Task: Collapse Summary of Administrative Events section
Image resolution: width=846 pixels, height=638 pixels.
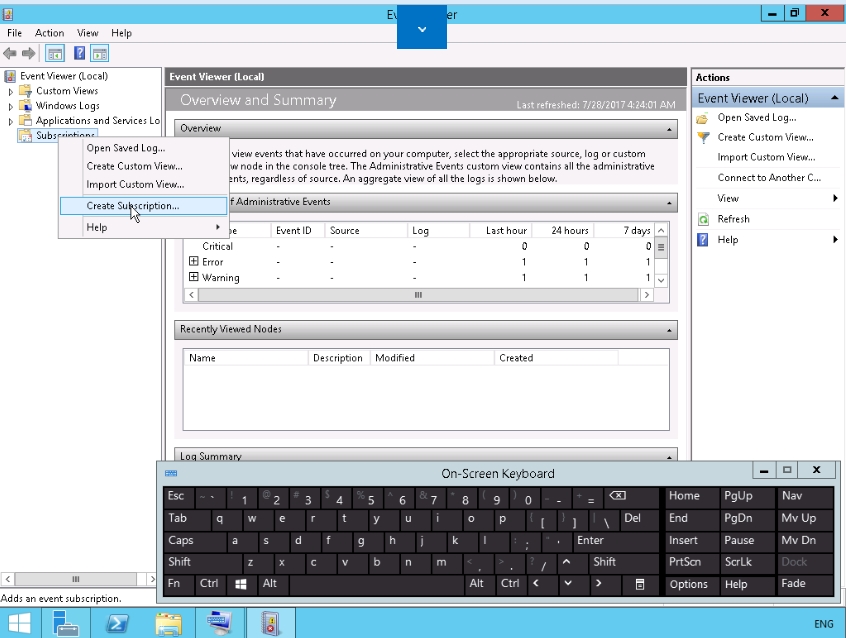Action: coord(669,203)
